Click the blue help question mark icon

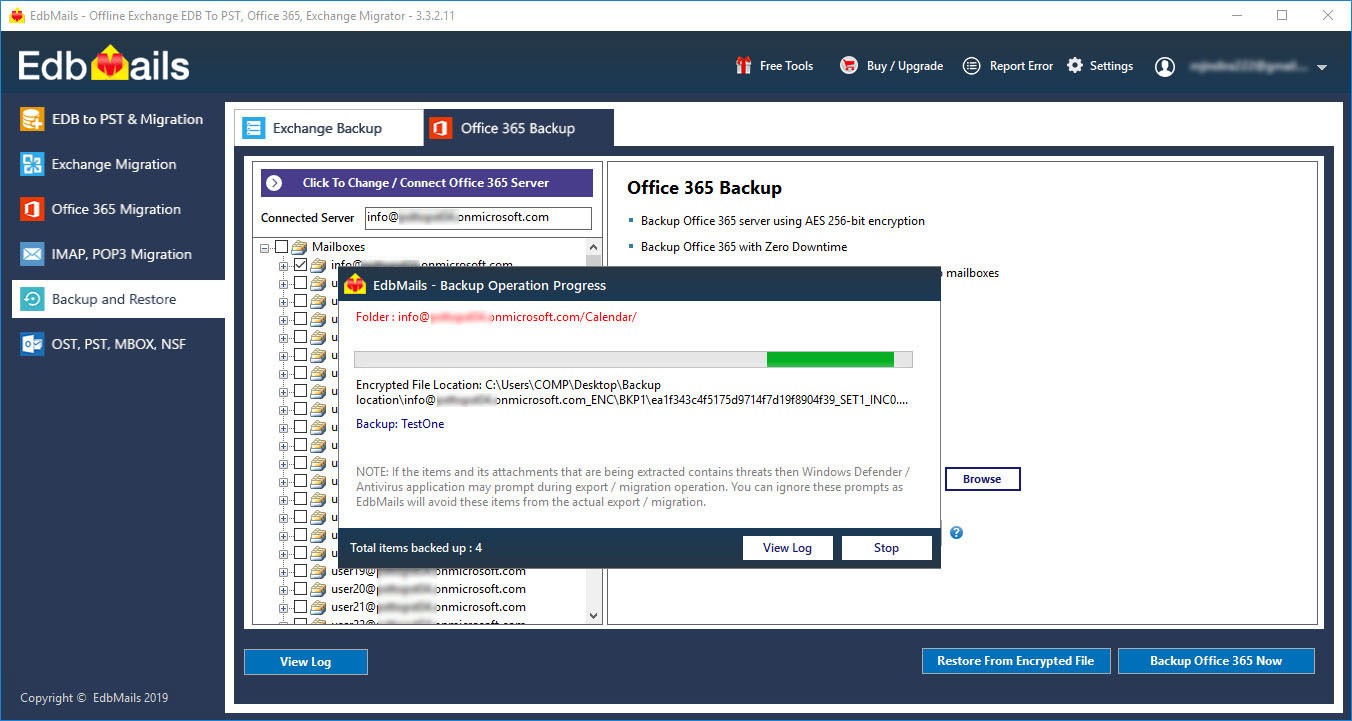click(x=956, y=533)
